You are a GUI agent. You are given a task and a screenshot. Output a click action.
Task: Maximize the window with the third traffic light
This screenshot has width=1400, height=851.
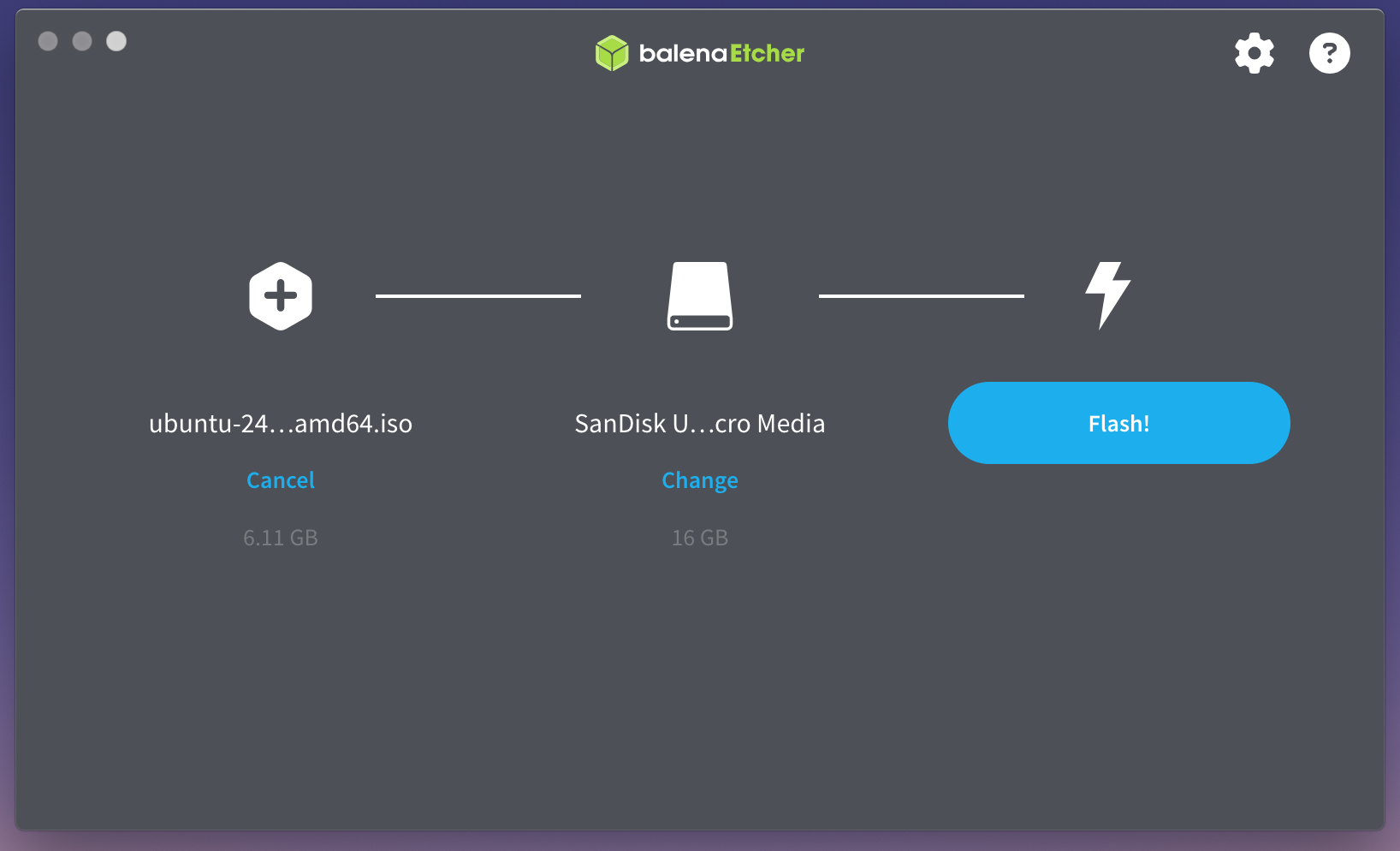click(x=116, y=41)
